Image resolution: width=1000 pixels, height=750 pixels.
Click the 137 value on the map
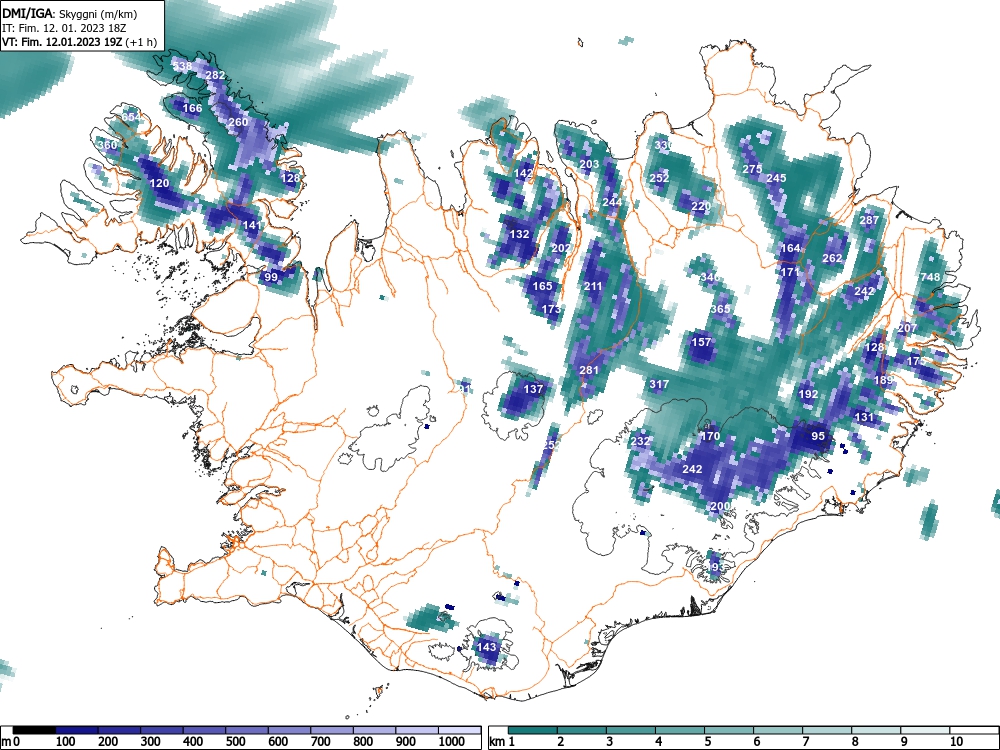pyautogui.click(x=533, y=389)
